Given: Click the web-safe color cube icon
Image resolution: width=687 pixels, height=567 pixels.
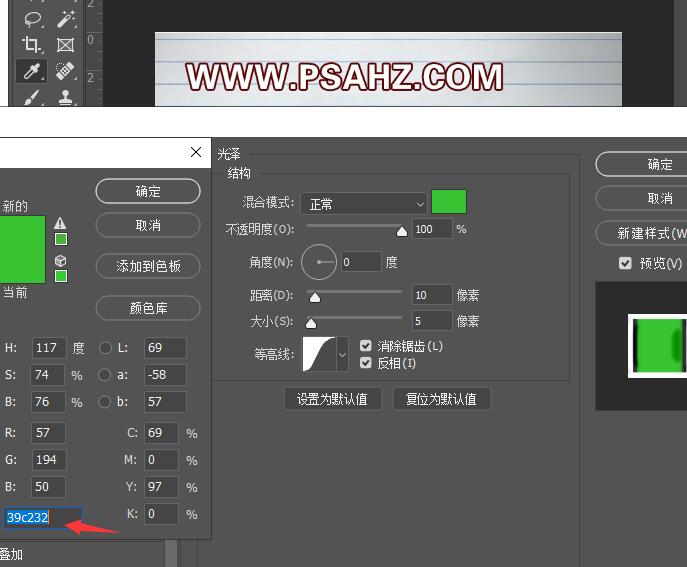Looking at the screenshot, I should (60, 261).
